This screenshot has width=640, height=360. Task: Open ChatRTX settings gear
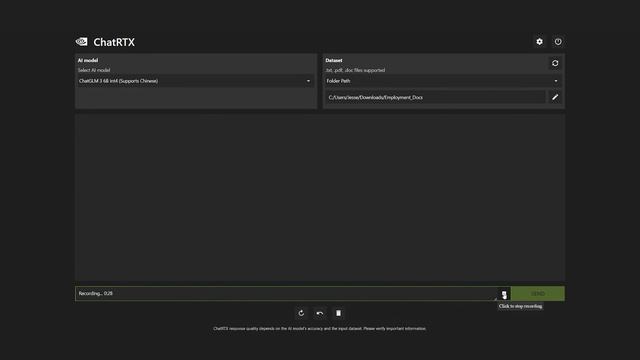[539, 42]
